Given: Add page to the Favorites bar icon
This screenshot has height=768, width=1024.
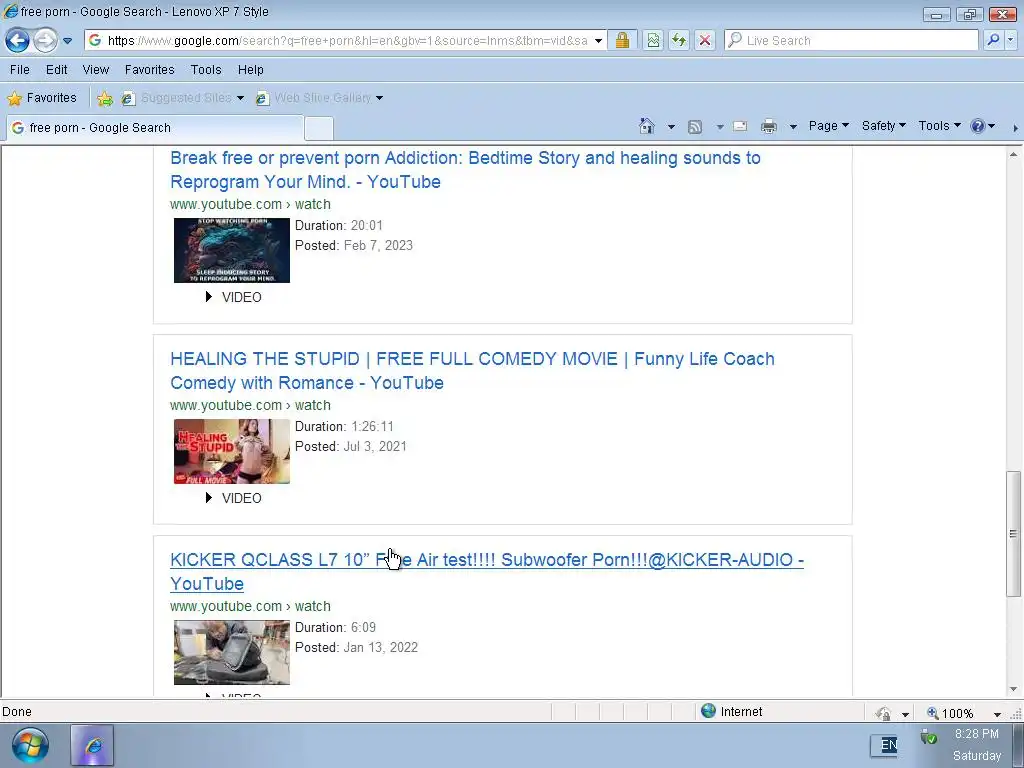Looking at the screenshot, I should (104, 98).
